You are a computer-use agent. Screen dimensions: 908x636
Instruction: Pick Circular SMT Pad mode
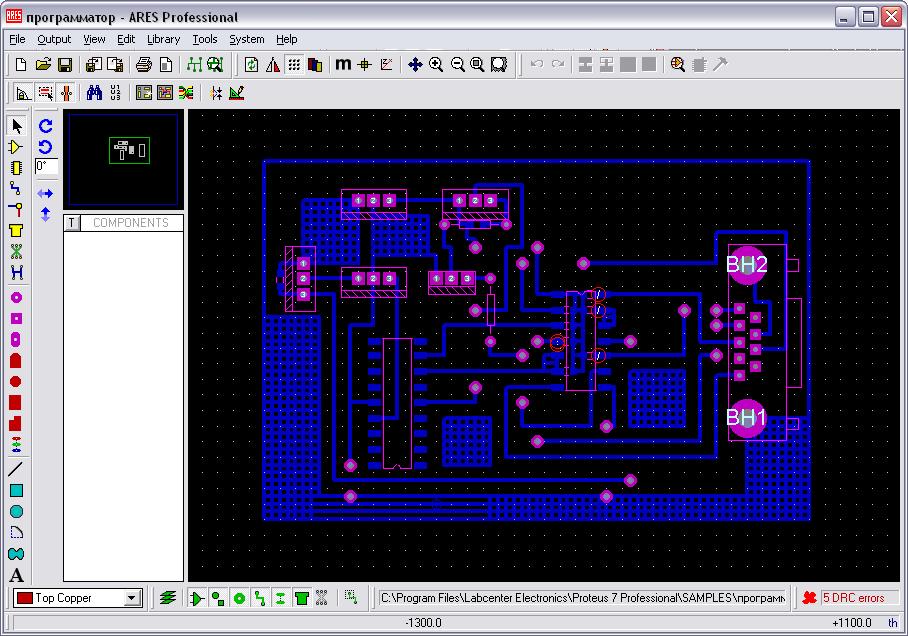coord(16,381)
